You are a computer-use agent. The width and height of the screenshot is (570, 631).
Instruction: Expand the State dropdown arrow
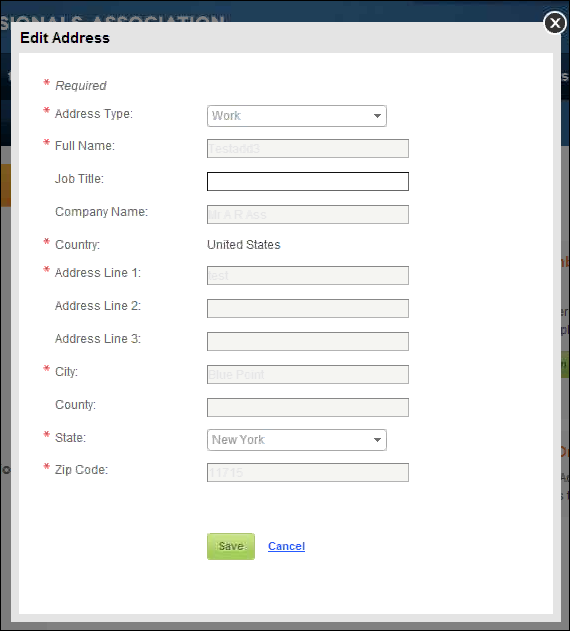(x=377, y=440)
